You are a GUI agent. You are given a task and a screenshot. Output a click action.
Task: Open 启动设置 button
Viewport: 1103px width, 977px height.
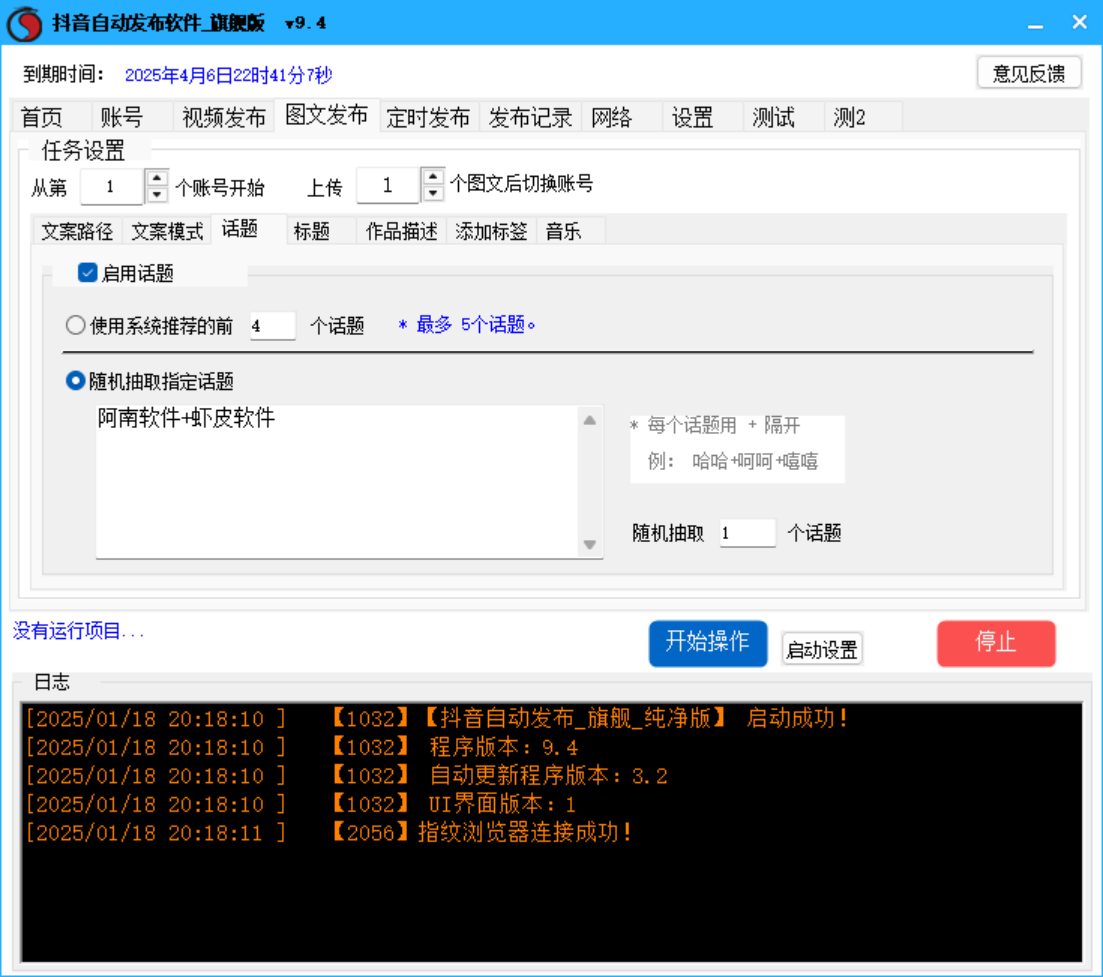(x=822, y=649)
